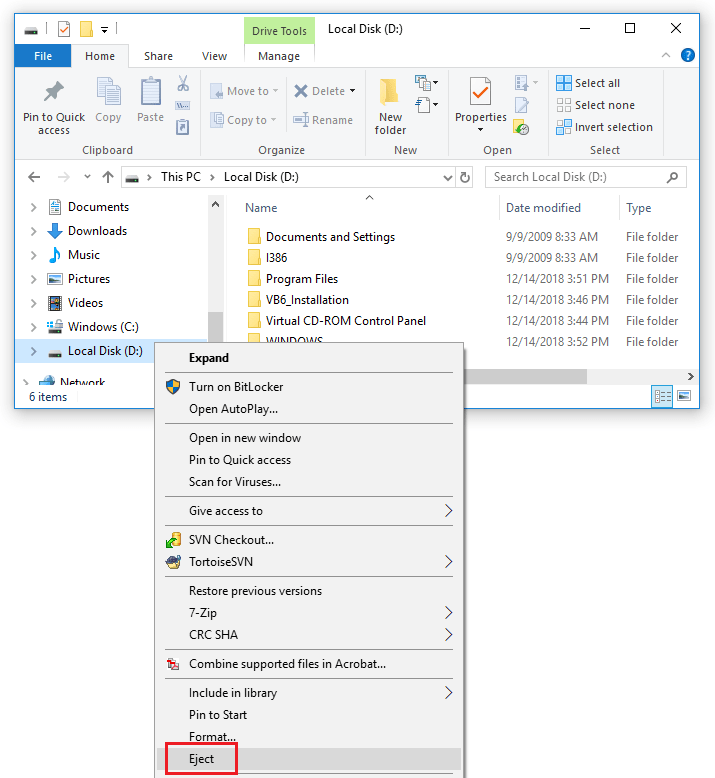Click the Help question mark icon

688,55
